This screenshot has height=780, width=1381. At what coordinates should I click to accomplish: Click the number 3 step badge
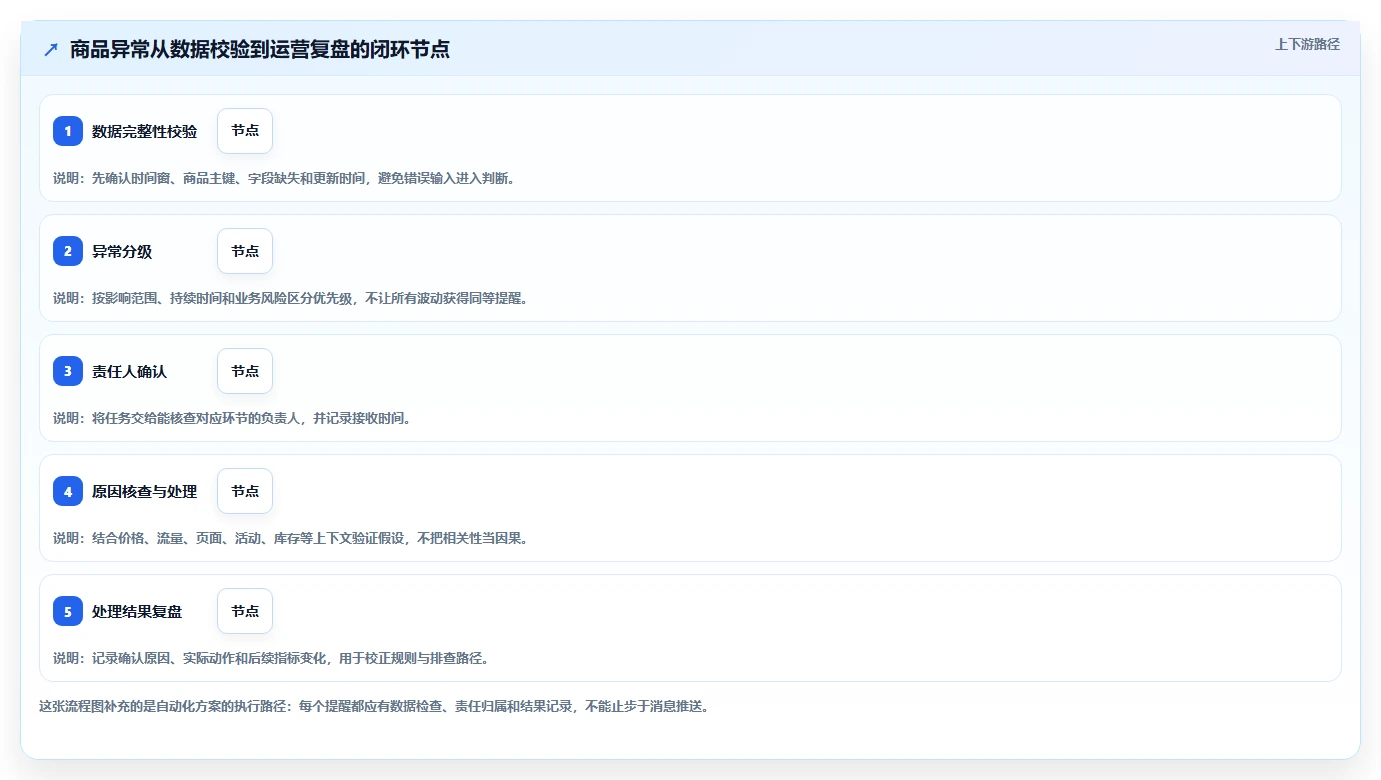pos(68,371)
